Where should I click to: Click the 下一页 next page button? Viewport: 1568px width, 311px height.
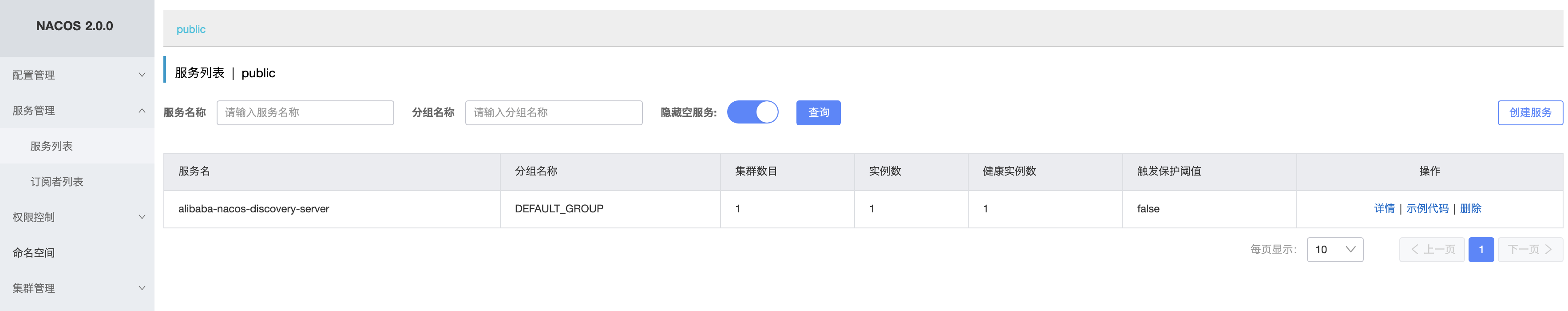pyautogui.click(x=1529, y=250)
